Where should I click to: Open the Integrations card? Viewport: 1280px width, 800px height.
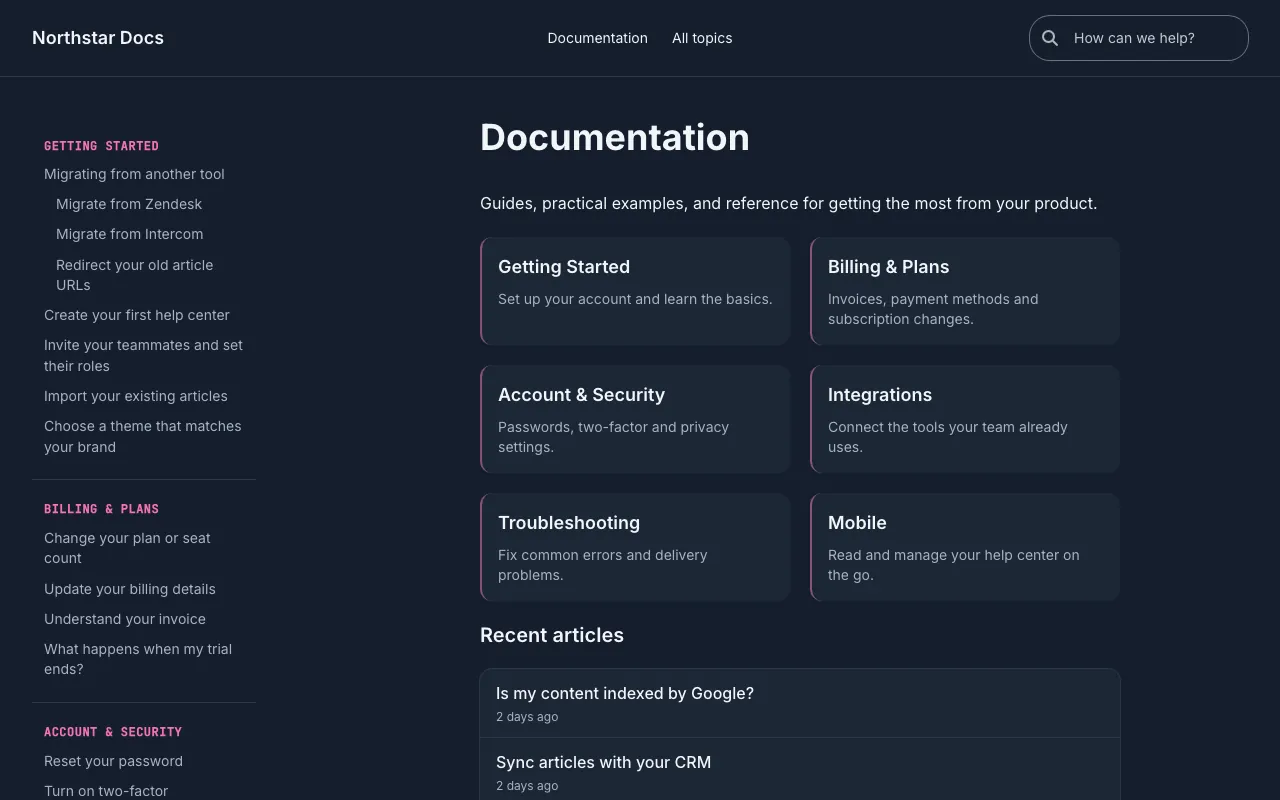(965, 419)
